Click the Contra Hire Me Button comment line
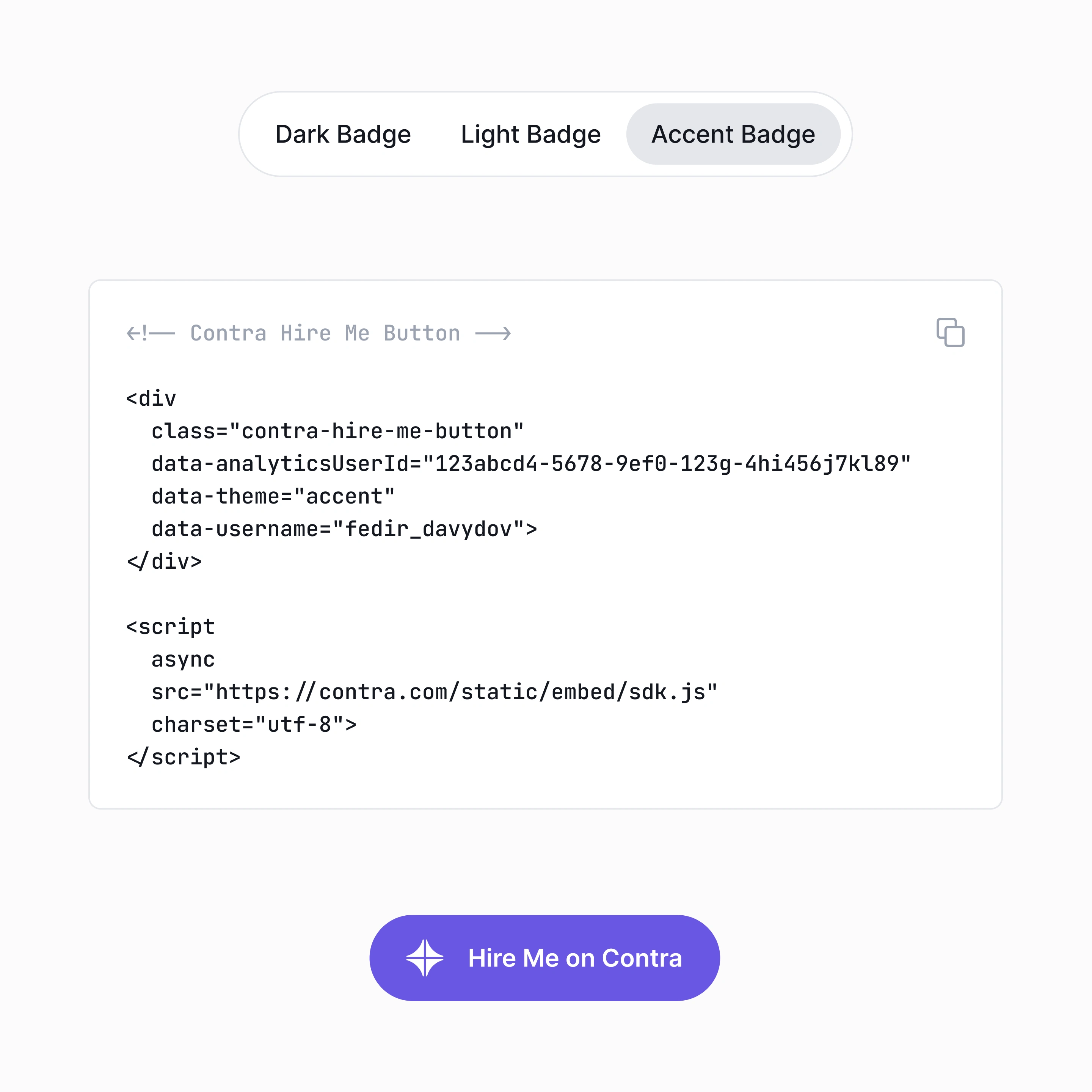 pyautogui.click(x=319, y=334)
